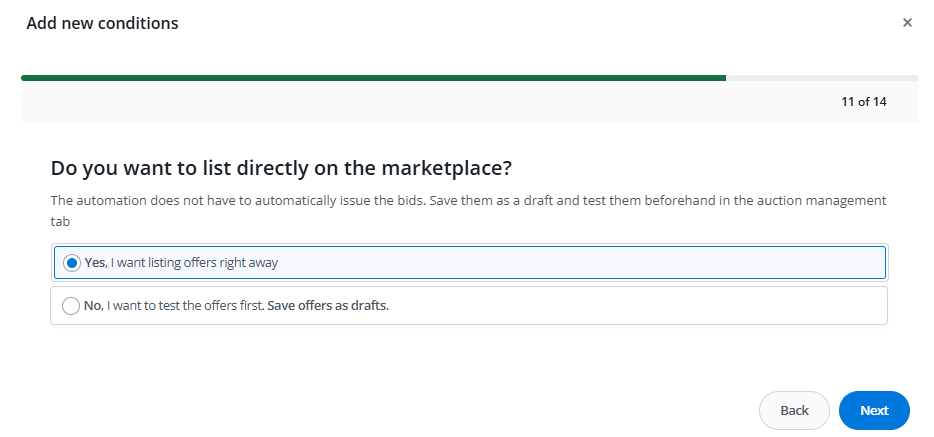
Task: Click the unfilled gray end of progress bar
Action: pos(822,77)
